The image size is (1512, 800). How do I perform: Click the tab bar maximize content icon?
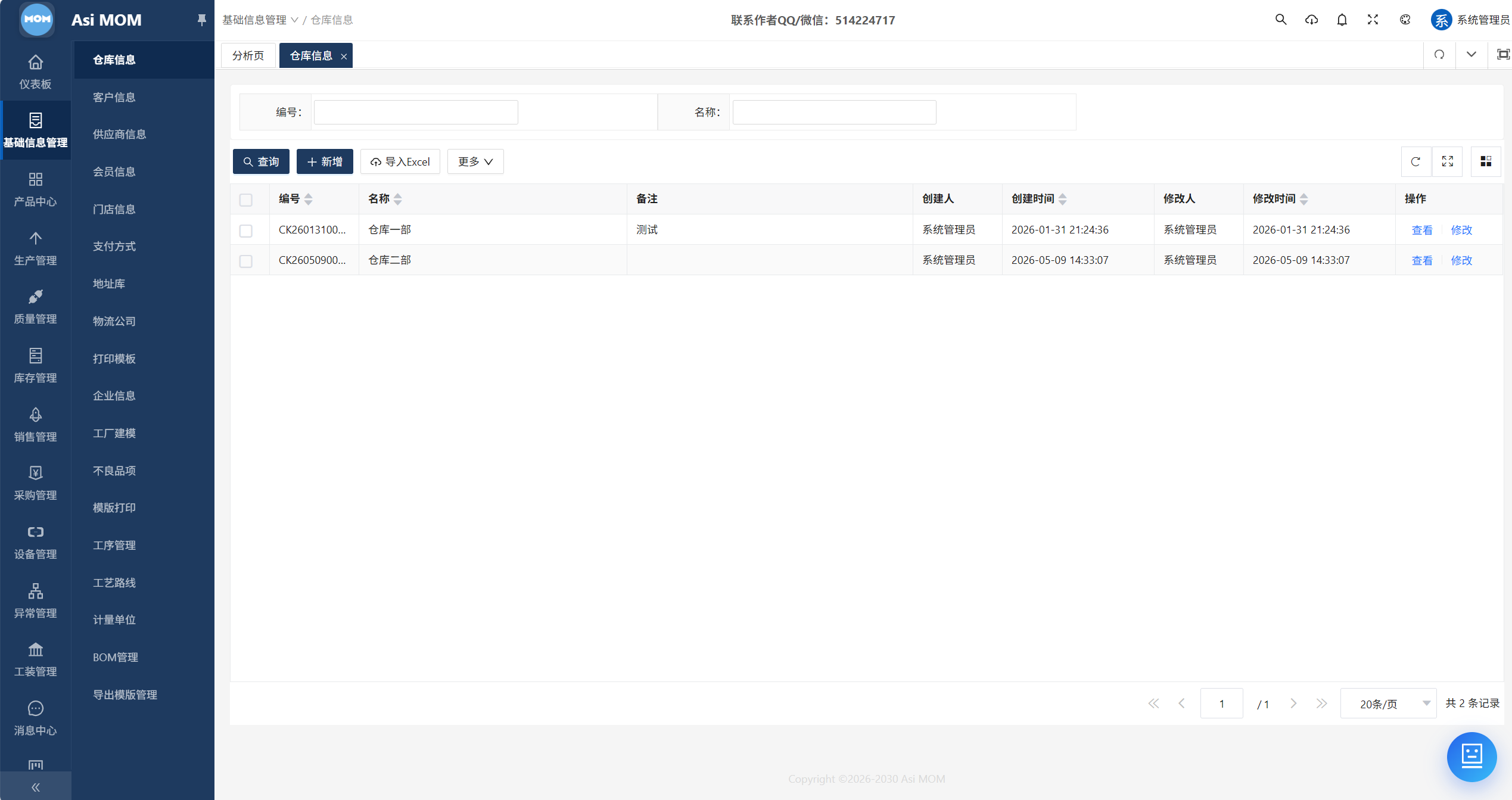click(1502, 55)
